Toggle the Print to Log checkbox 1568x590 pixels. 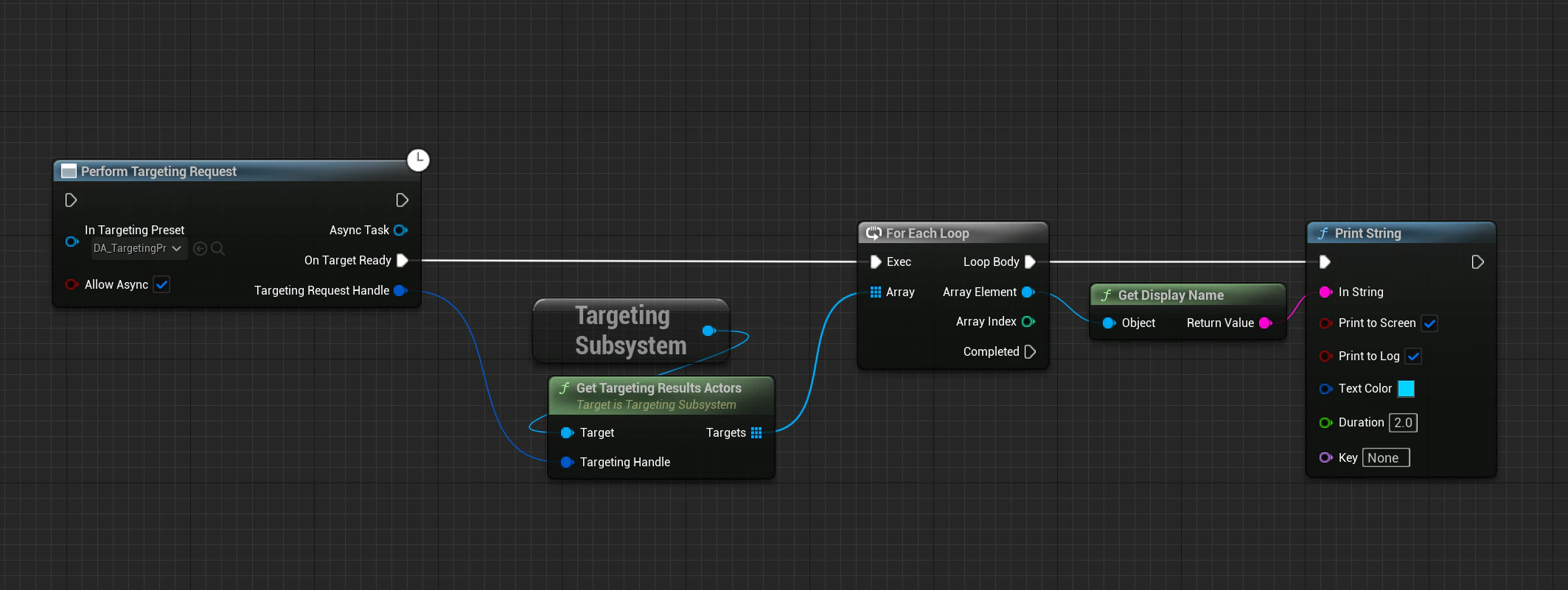pyautogui.click(x=1413, y=356)
